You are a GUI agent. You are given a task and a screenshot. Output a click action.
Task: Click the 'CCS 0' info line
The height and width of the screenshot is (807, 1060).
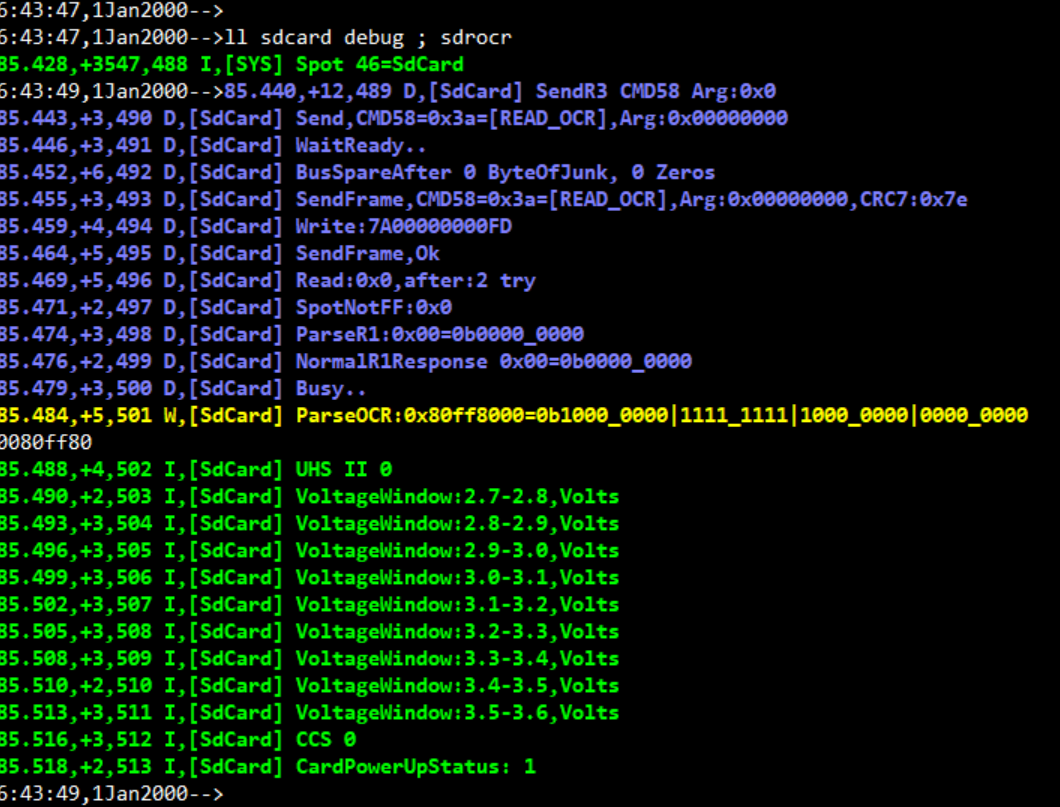point(325,740)
